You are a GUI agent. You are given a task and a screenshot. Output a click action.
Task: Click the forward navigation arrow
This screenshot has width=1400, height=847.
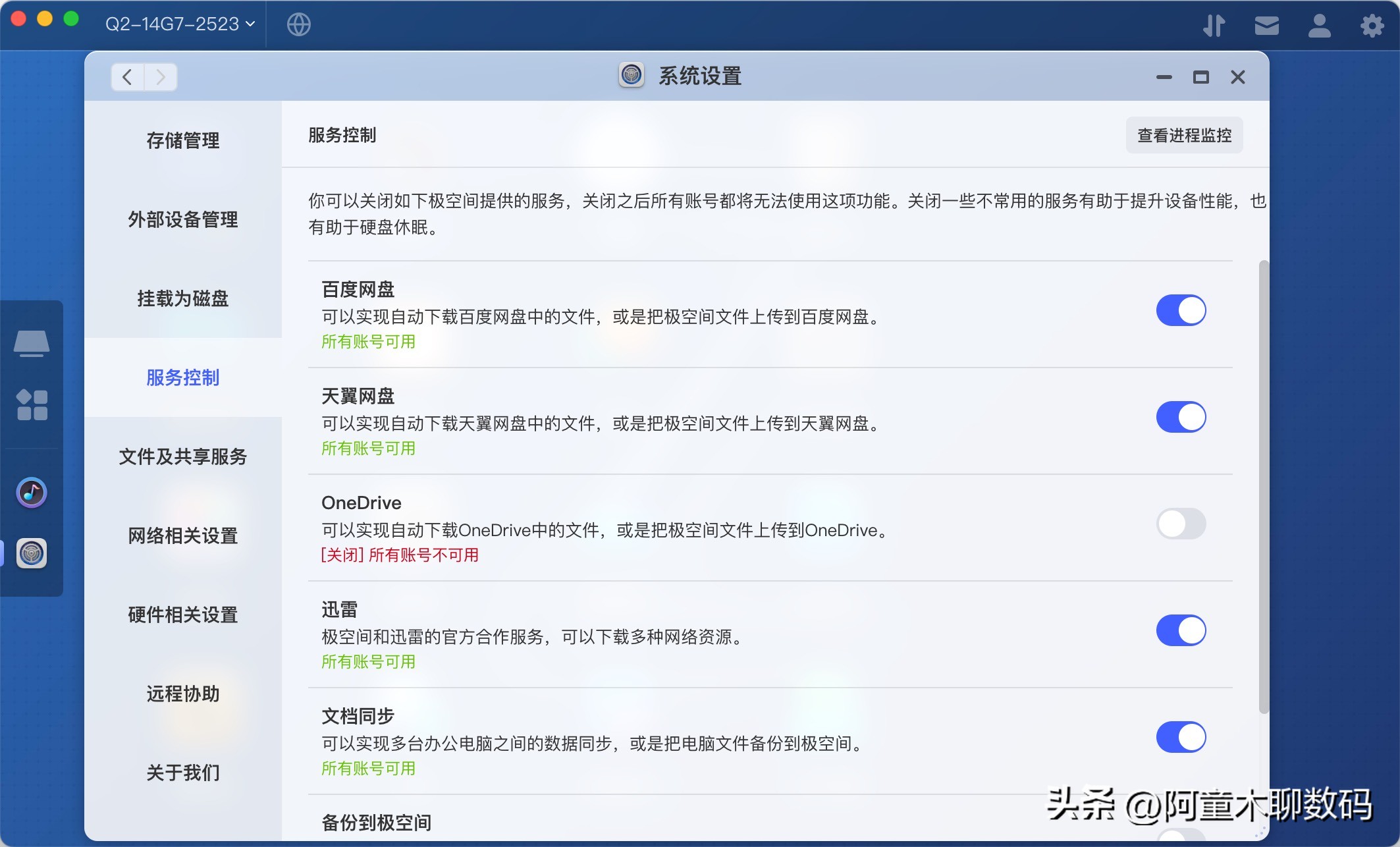point(160,76)
